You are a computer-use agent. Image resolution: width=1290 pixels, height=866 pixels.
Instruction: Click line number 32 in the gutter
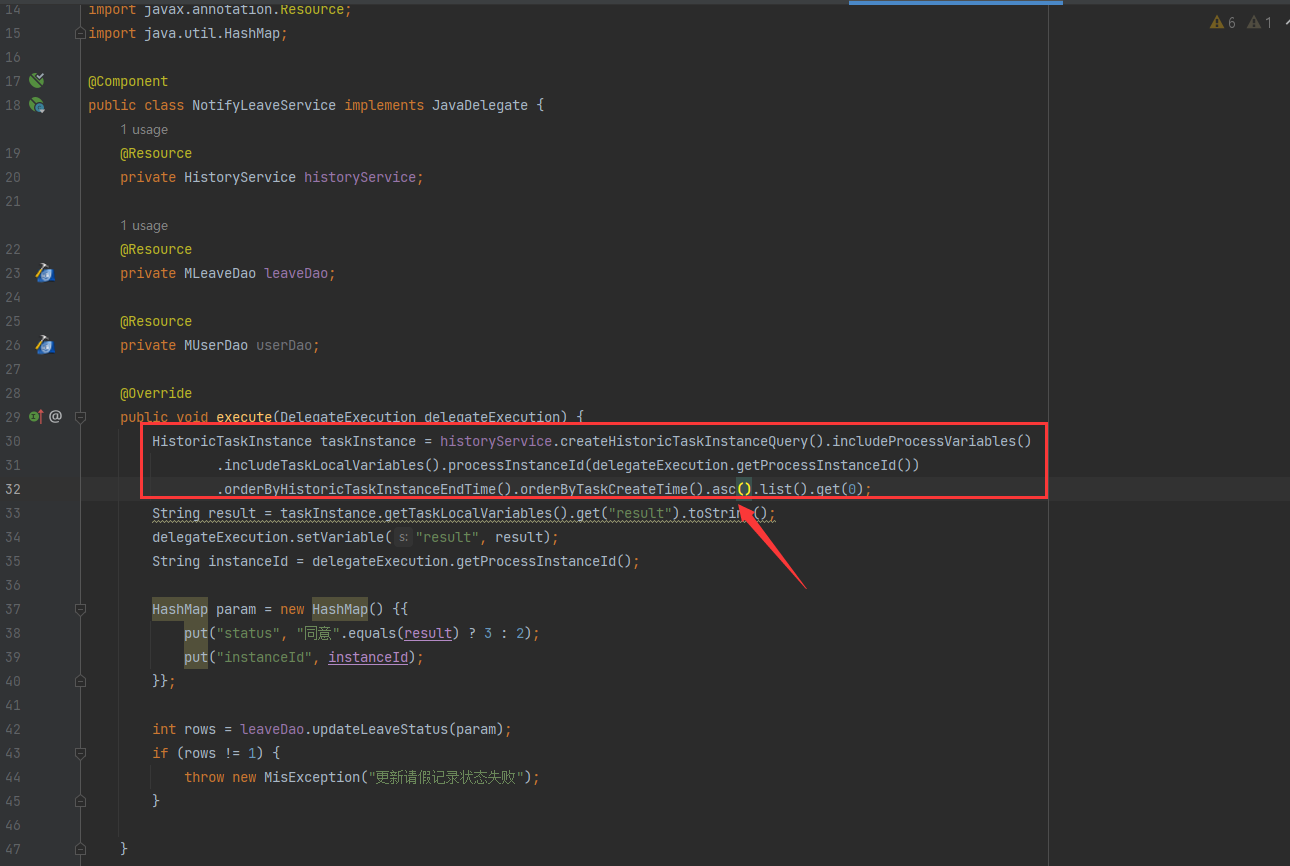[x=13, y=489]
